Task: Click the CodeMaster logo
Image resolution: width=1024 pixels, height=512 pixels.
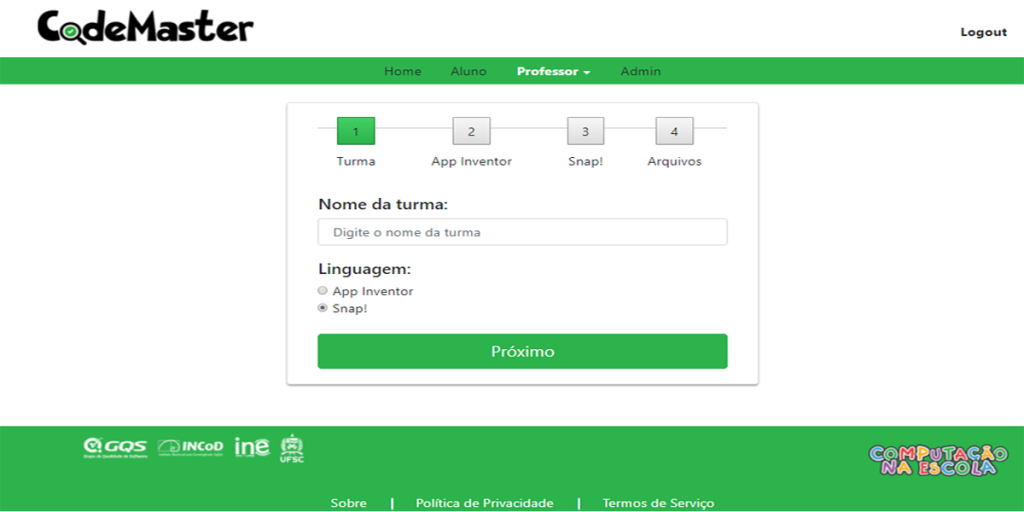Action: click(x=145, y=28)
